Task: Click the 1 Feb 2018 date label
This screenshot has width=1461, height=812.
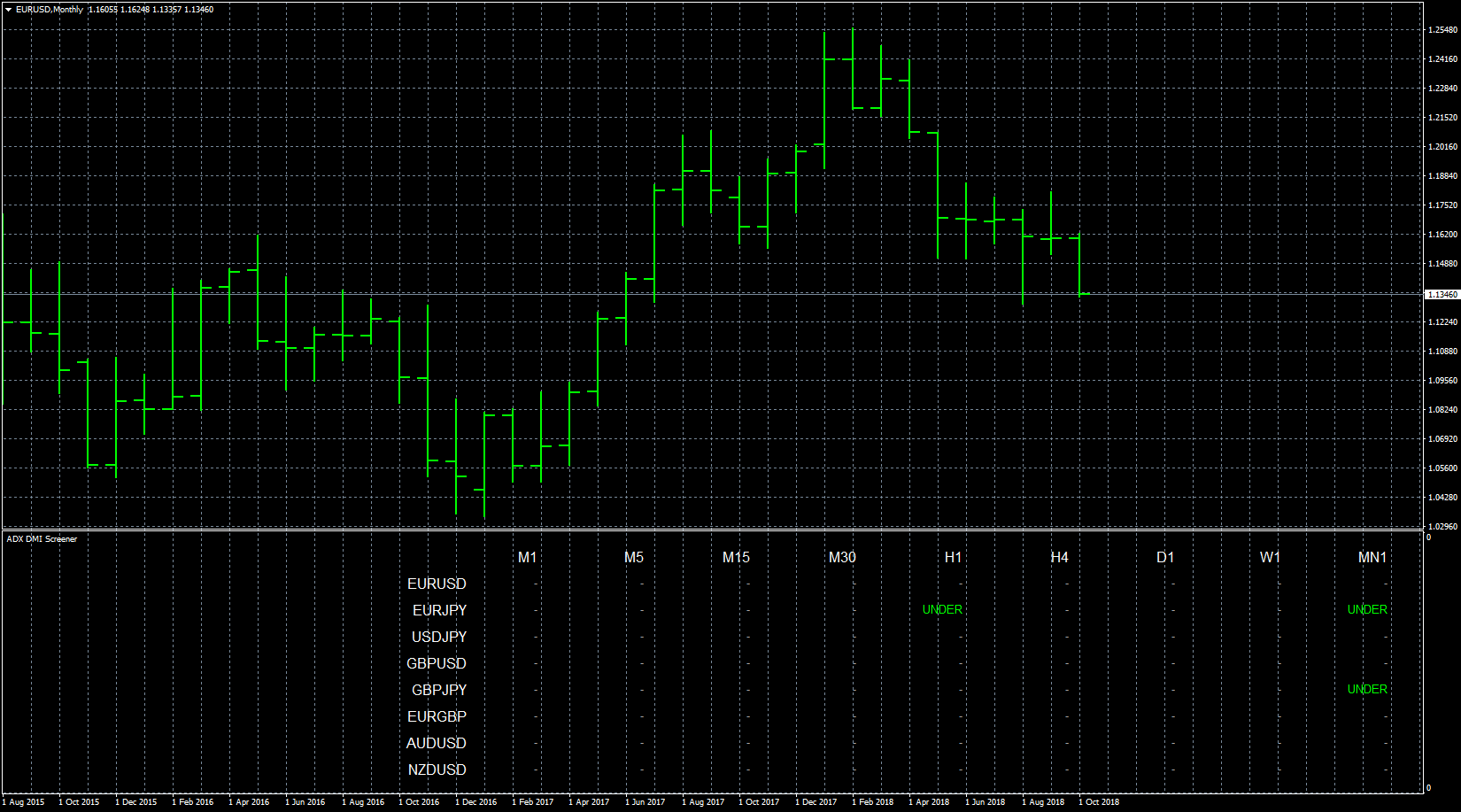Action: tap(873, 802)
